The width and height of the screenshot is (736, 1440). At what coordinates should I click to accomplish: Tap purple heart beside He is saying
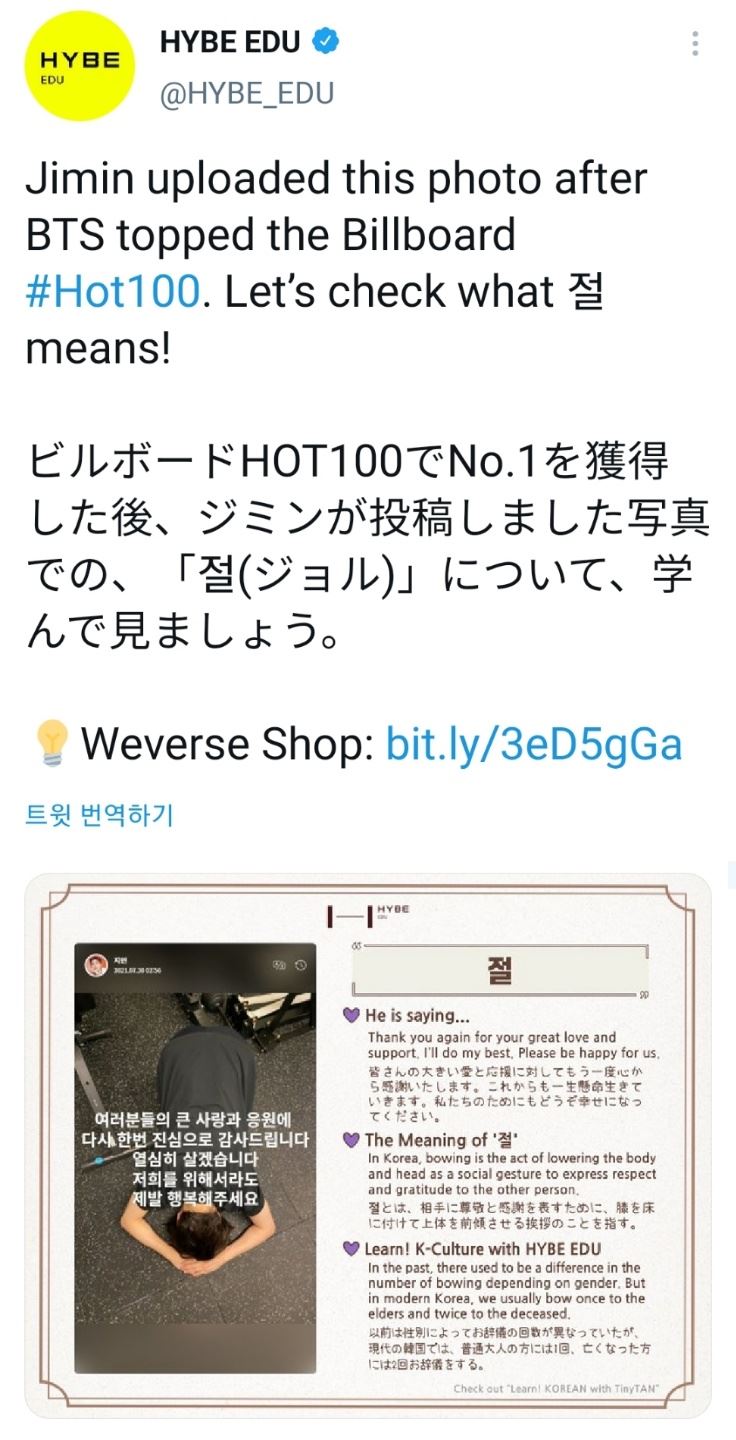[351, 1015]
